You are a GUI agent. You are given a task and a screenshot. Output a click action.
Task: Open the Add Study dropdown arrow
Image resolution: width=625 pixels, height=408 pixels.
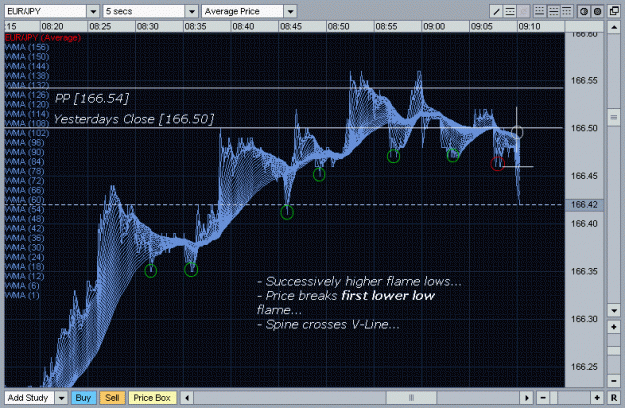point(61,398)
